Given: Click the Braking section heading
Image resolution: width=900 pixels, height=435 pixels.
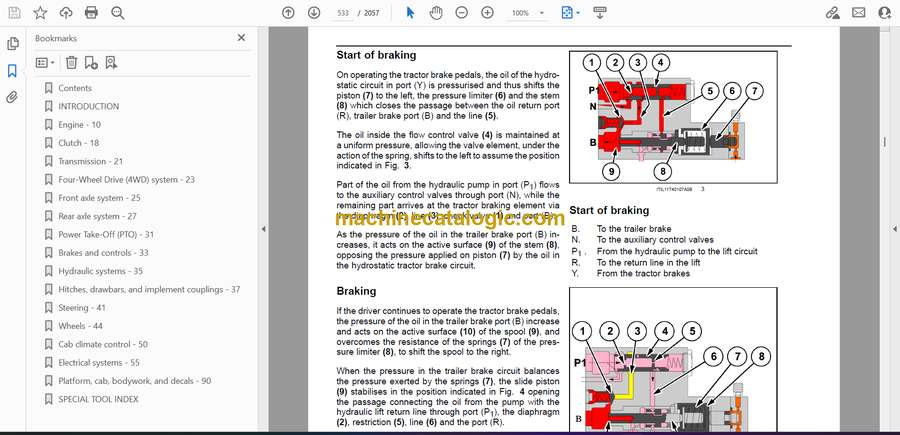Looking at the screenshot, I should (x=356, y=291).
